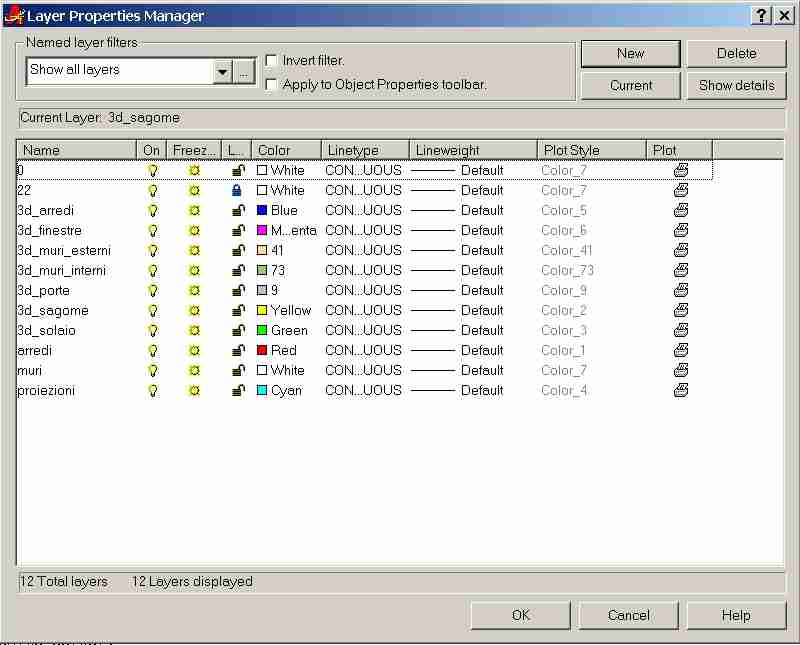Click the Show details button

pyautogui.click(x=736, y=85)
